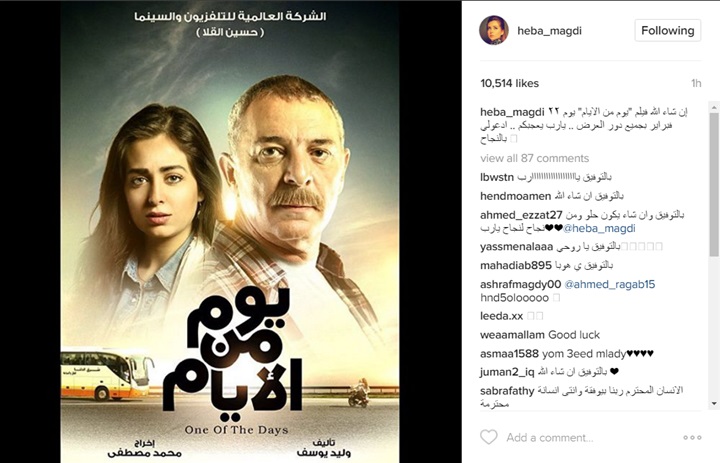The width and height of the screenshot is (720, 463).
Task: Open the @ahmed_ragab15 mention link
Action: point(609,284)
